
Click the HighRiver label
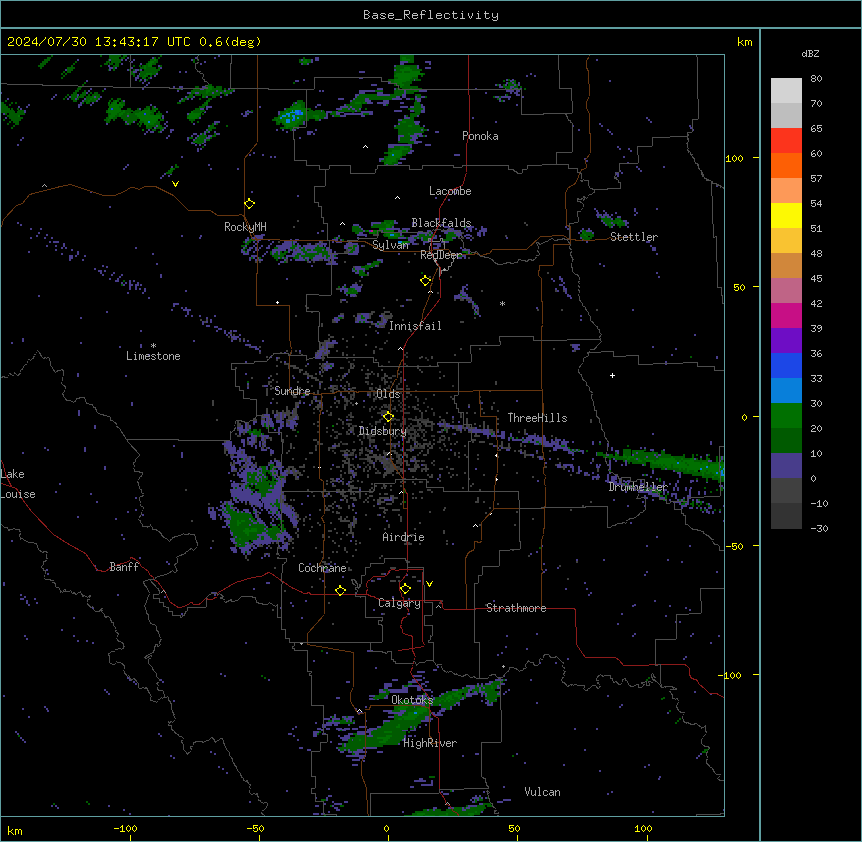click(430, 743)
